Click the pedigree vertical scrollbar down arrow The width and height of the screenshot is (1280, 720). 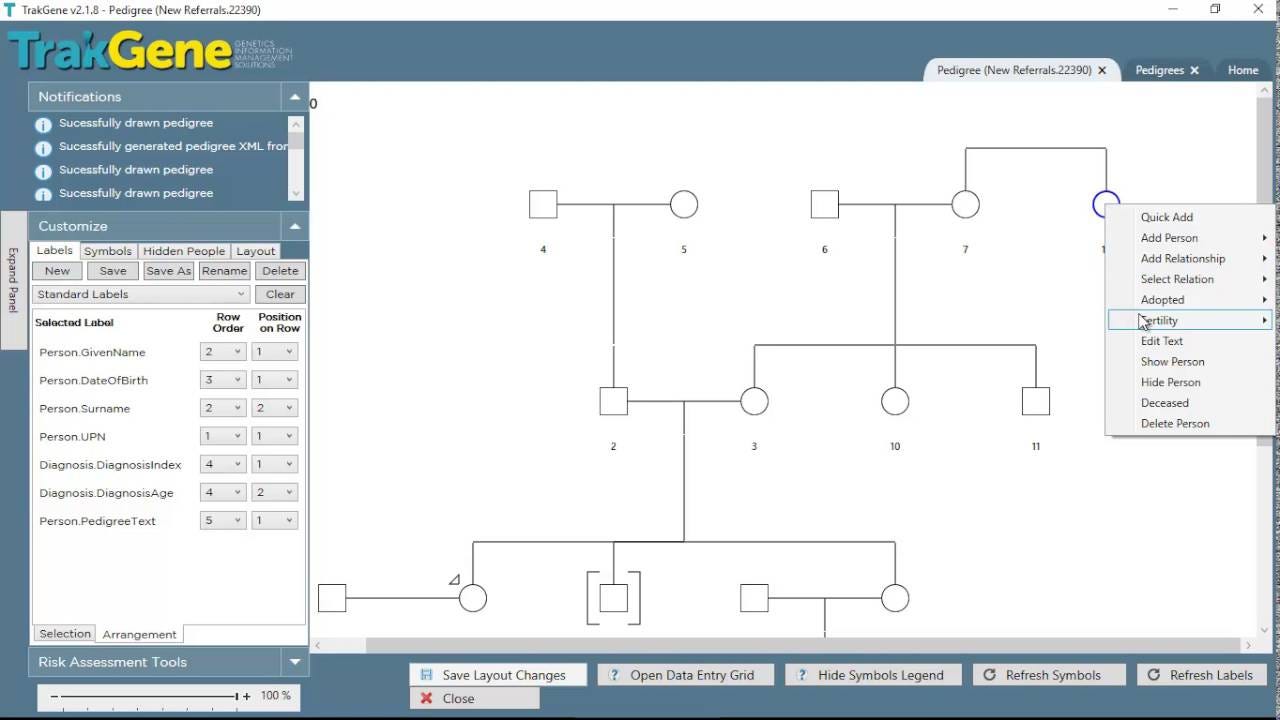(x=1265, y=630)
